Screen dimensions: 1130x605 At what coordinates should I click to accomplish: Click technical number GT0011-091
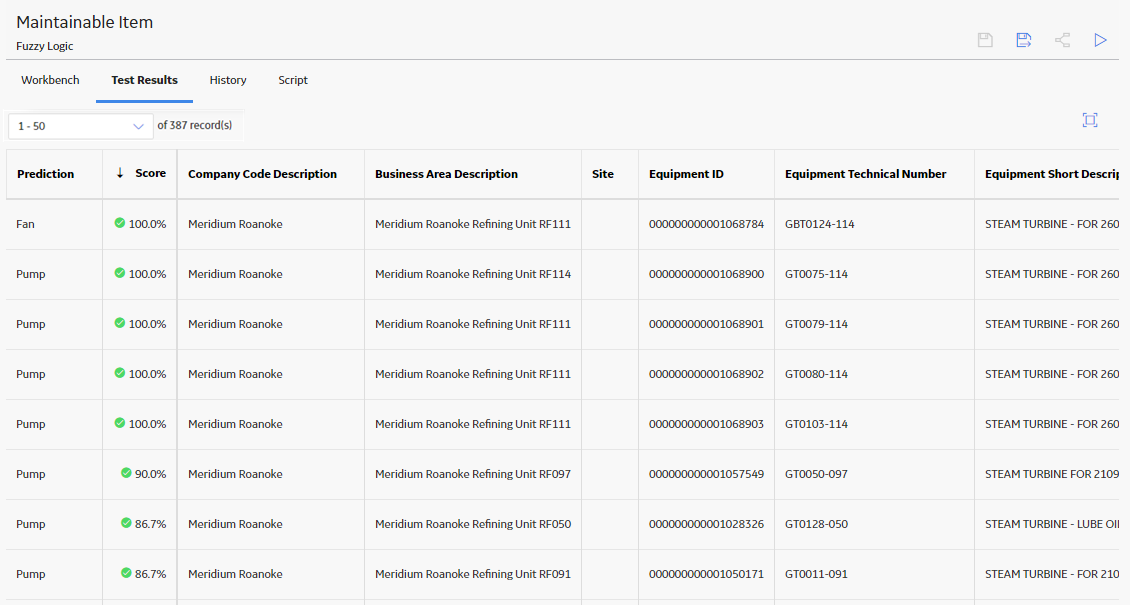coord(817,574)
